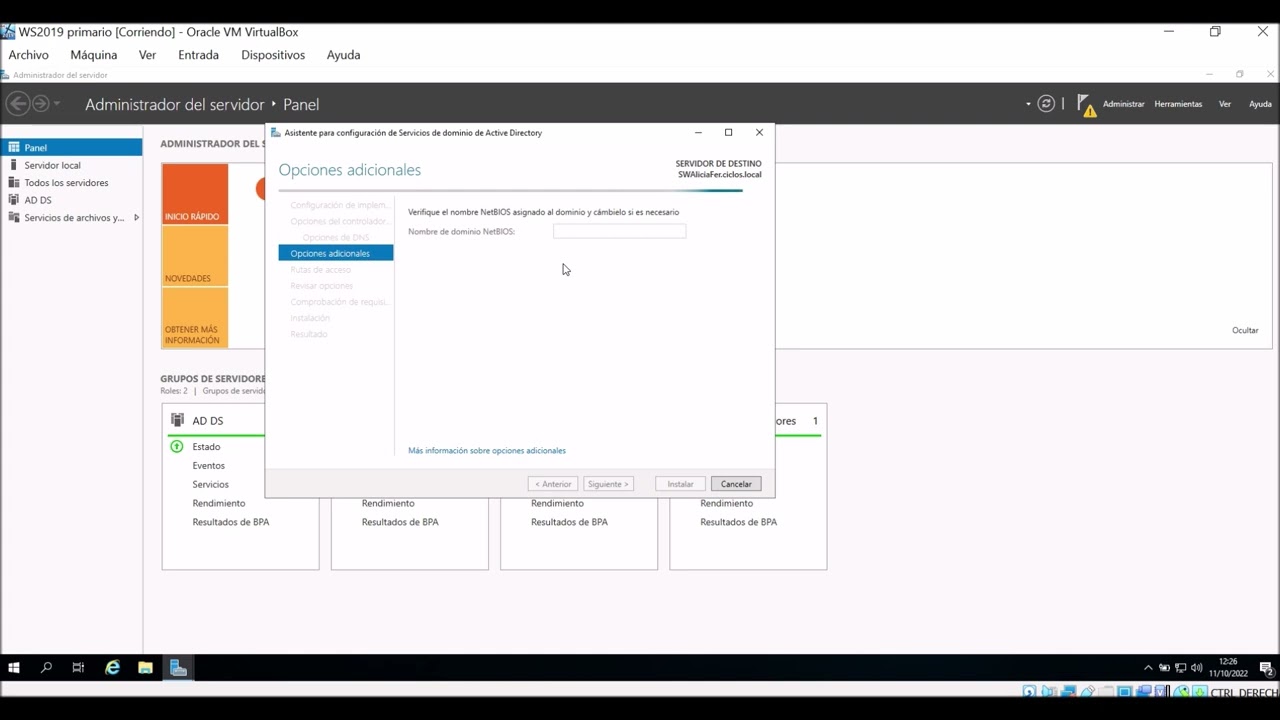Viewport: 1280px width, 720px height.
Task: Click Server Manager taskbar icon
Action: click(x=178, y=667)
